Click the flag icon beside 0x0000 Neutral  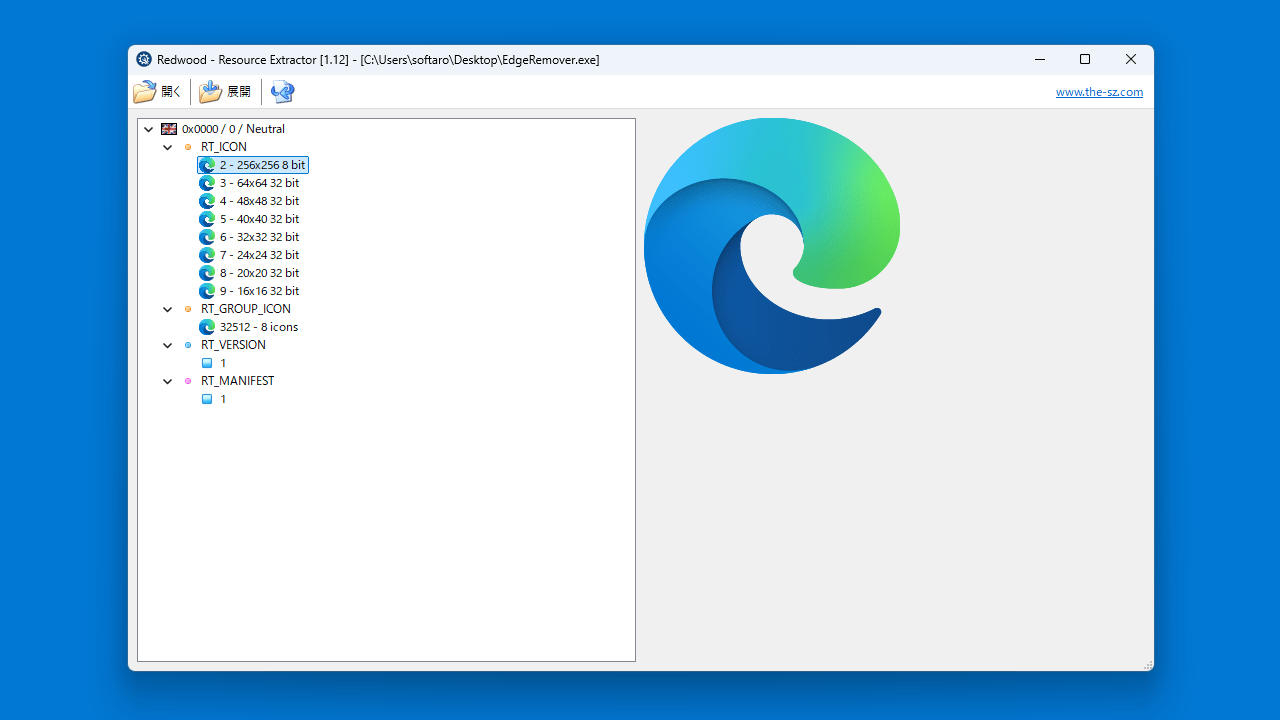coord(169,129)
